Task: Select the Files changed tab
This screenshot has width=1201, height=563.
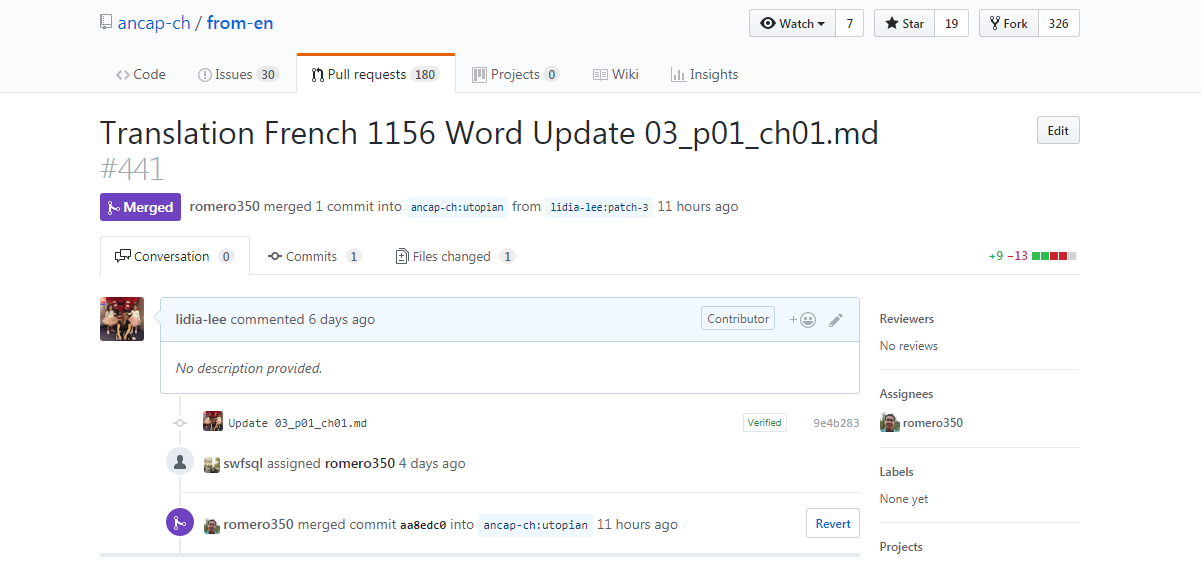Action: tap(455, 256)
